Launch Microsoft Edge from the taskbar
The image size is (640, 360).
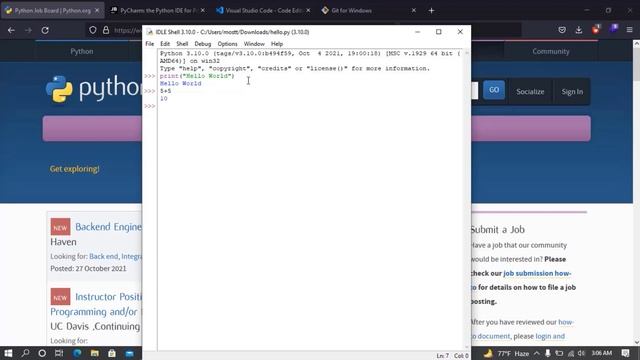[x=77, y=353]
